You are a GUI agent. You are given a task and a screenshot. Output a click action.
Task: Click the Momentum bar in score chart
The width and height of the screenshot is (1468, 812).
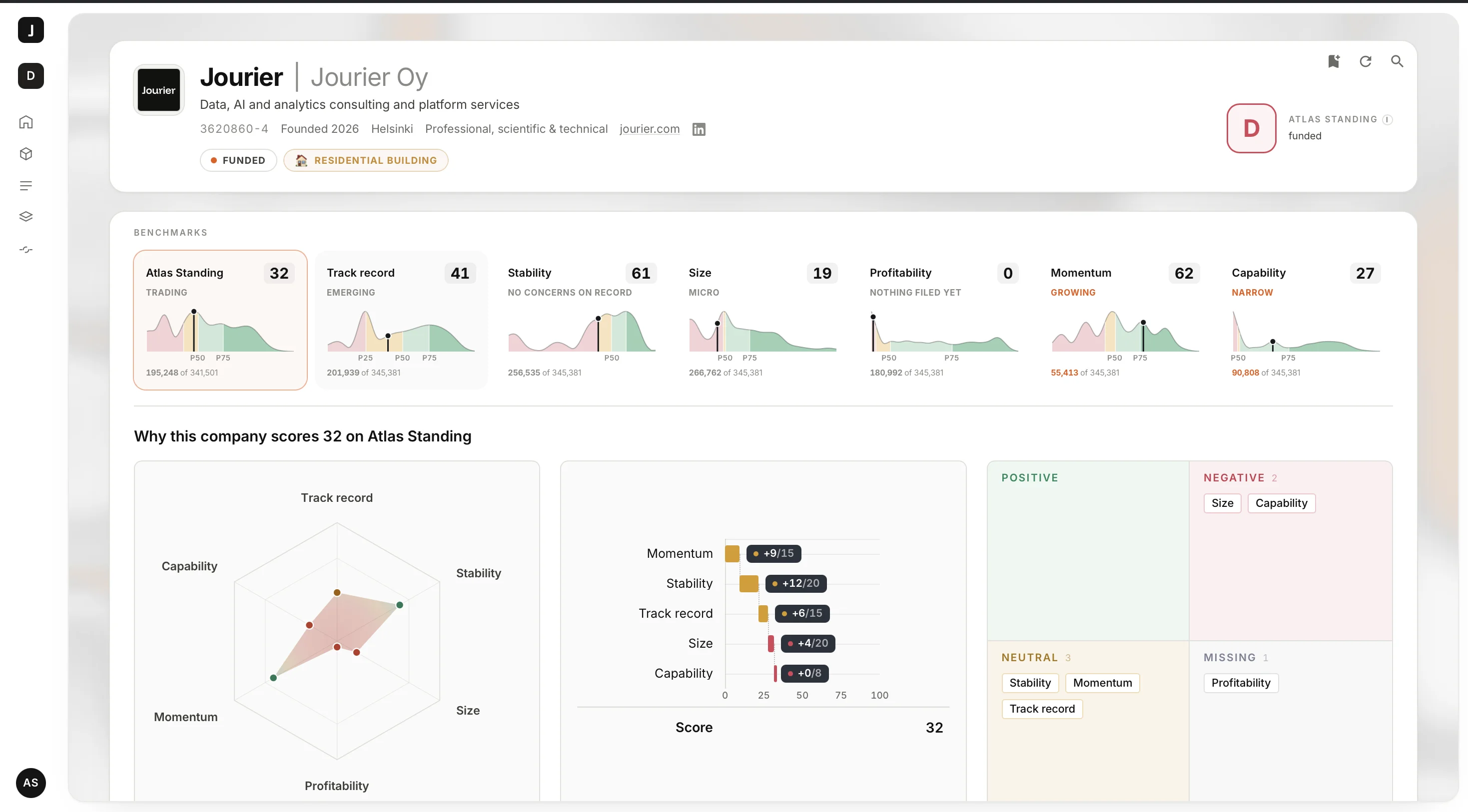[733, 553]
